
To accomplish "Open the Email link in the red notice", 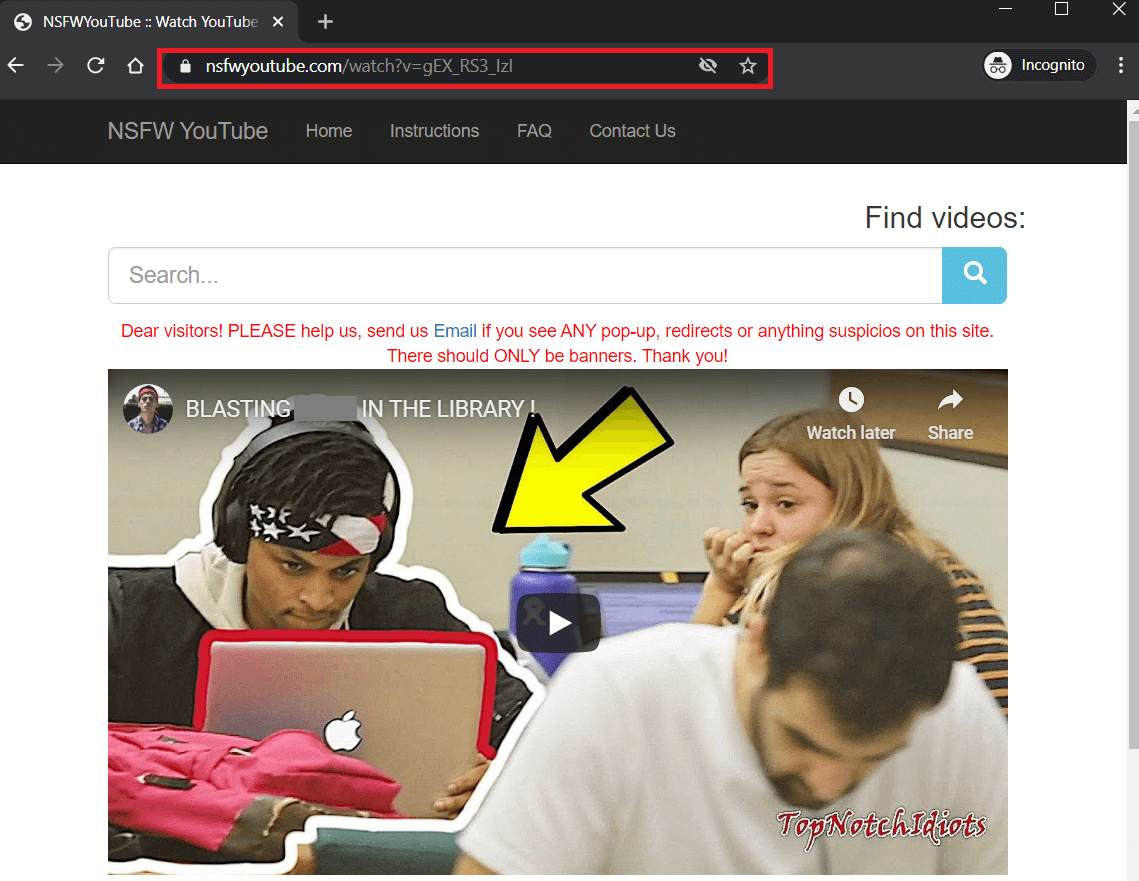I will tap(455, 331).
